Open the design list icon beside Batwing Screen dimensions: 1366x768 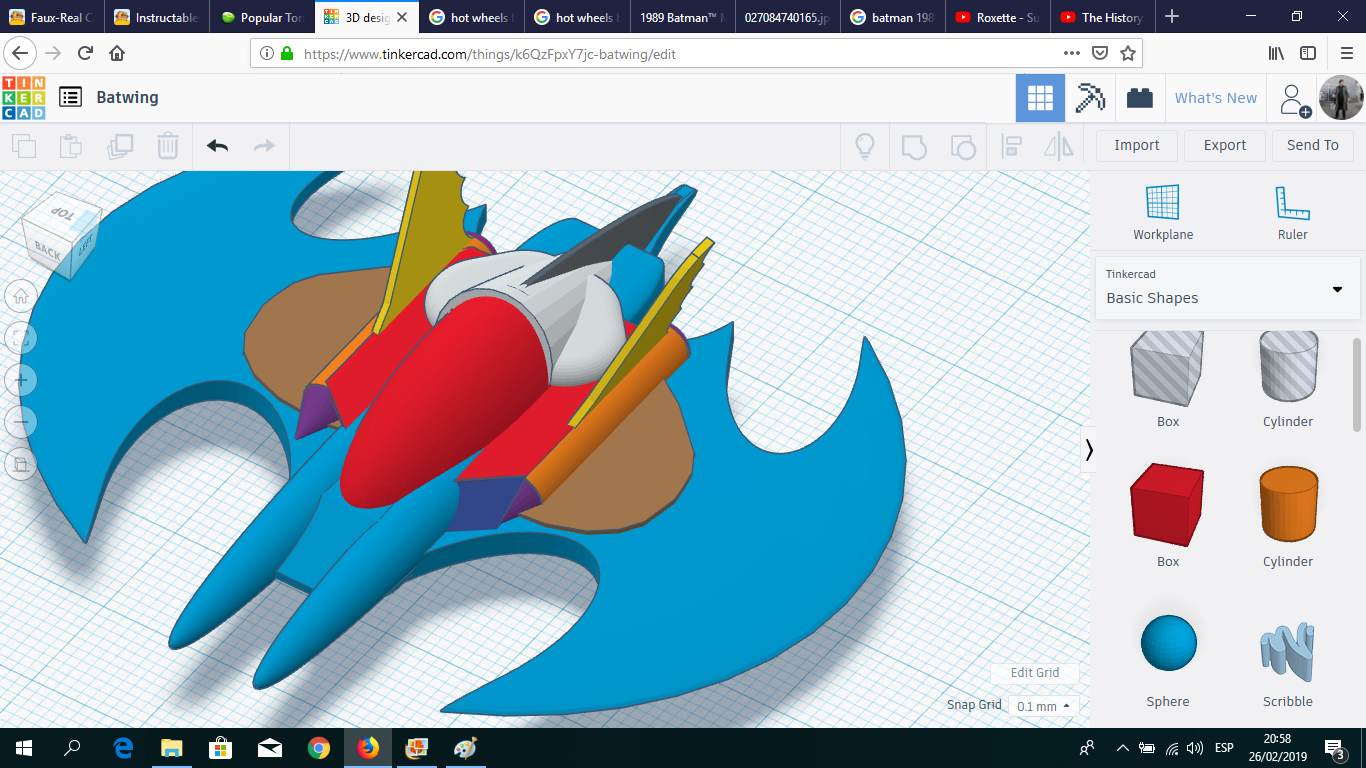point(70,97)
